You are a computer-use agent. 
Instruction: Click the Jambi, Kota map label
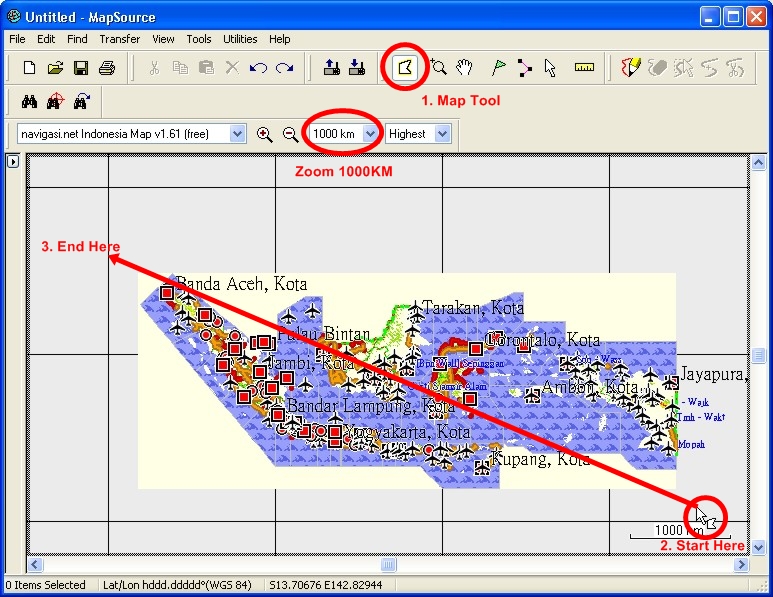point(310,363)
